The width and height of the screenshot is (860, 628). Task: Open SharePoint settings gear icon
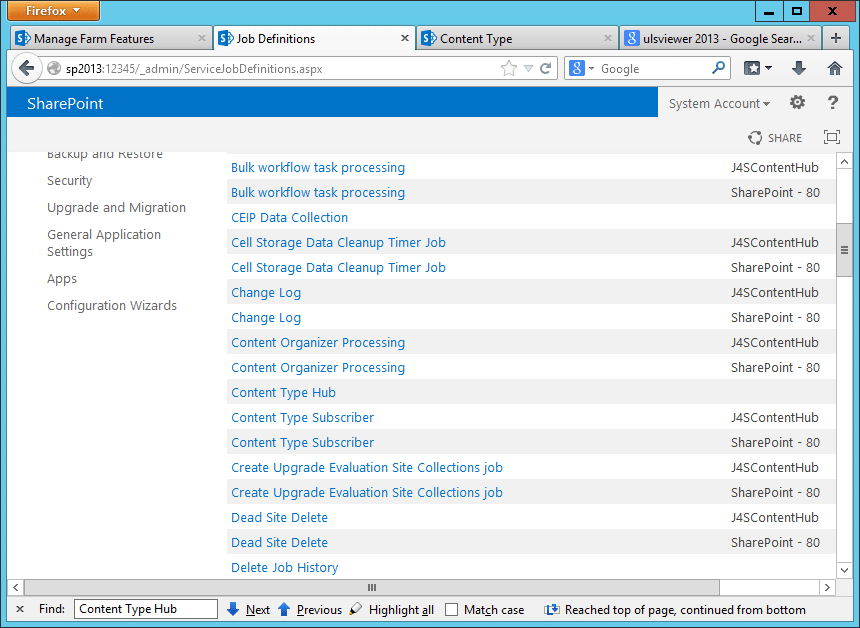coord(797,102)
